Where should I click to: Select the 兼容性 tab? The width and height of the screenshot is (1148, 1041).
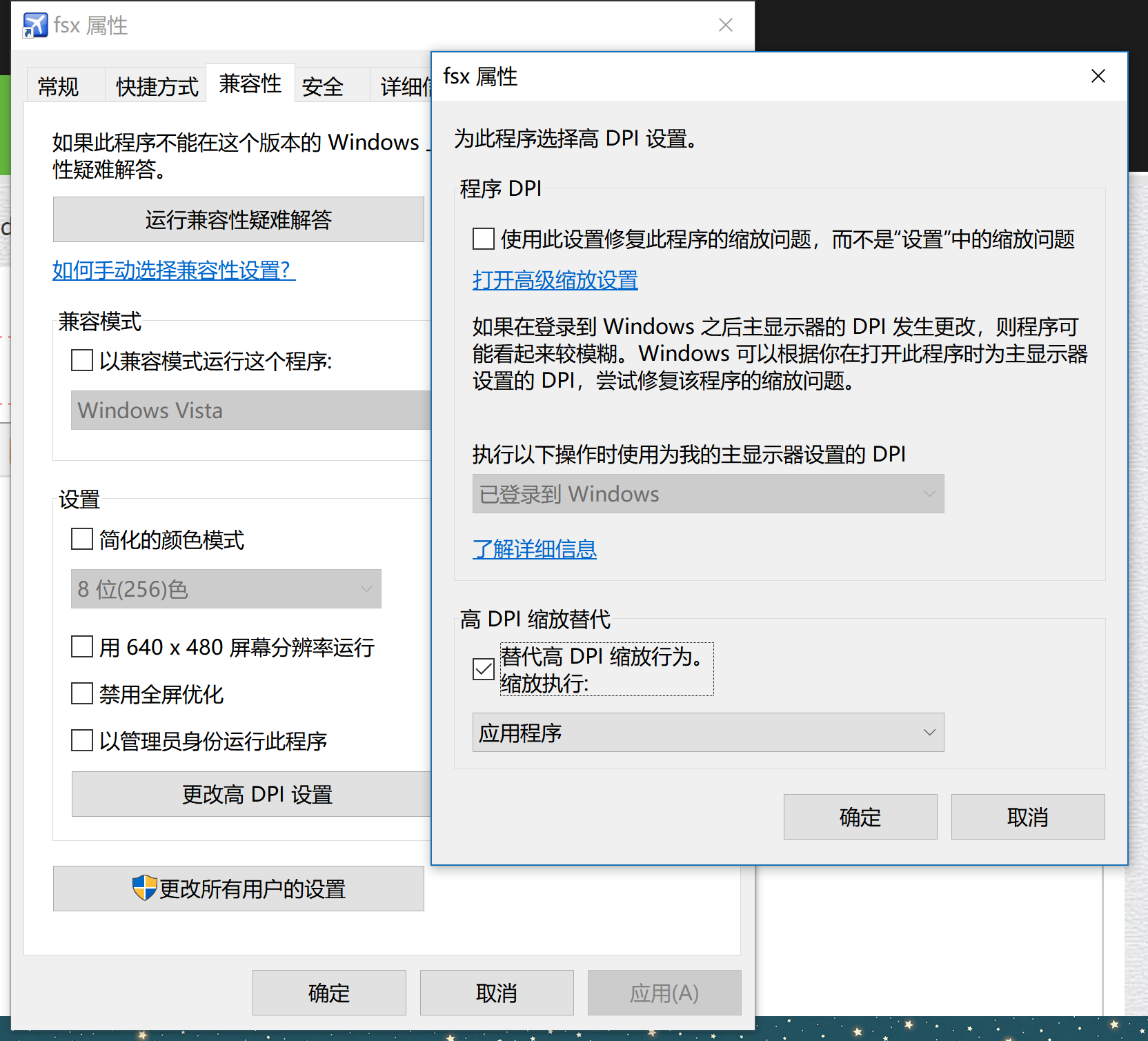[x=250, y=83]
